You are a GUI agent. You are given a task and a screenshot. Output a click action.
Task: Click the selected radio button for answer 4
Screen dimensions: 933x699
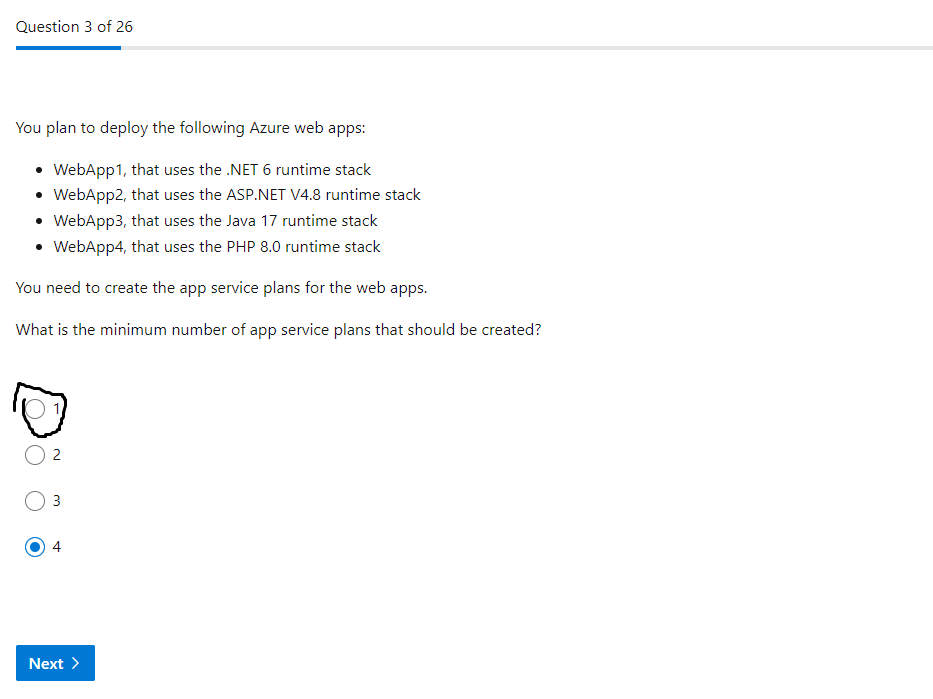click(35, 547)
